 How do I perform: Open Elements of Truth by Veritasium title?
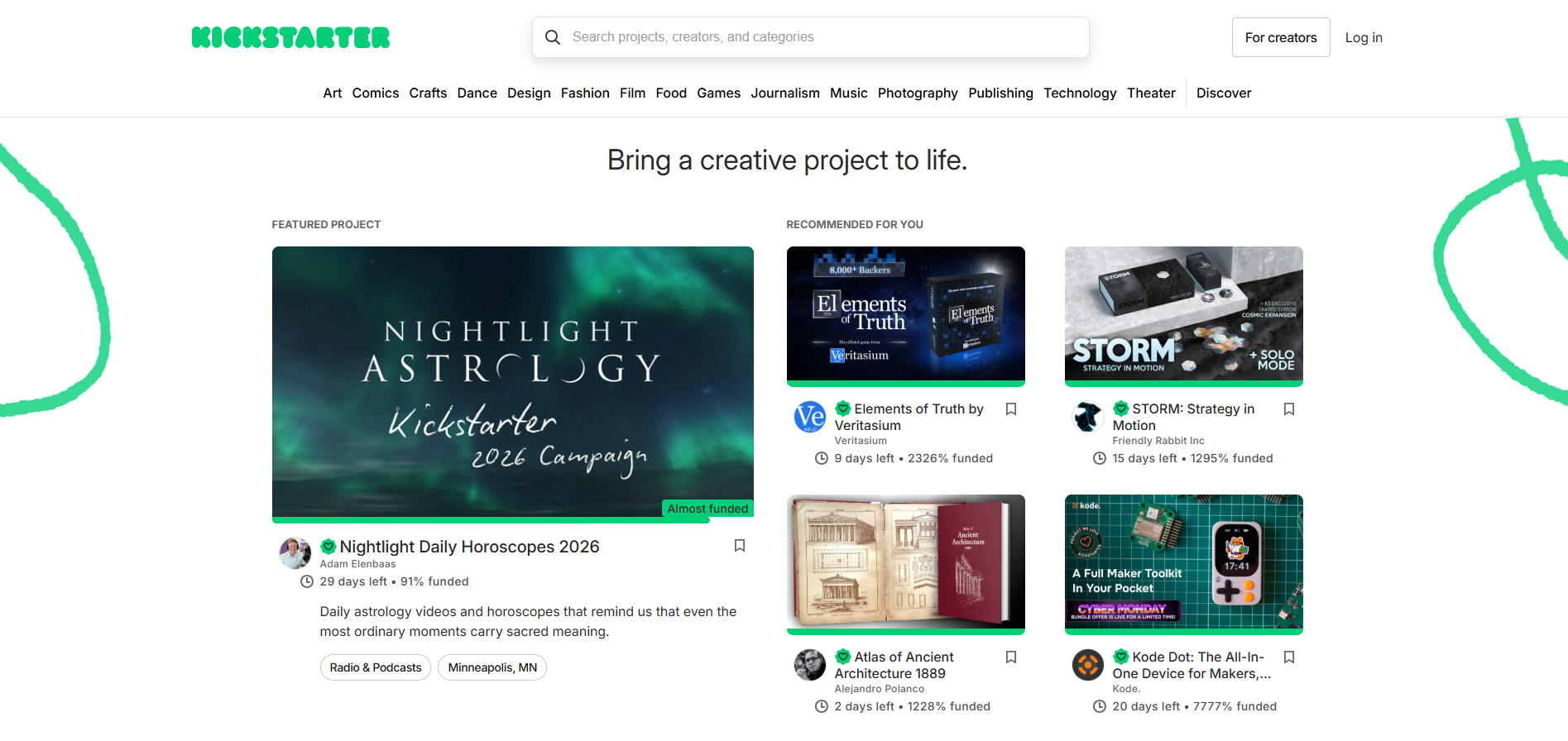coord(909,417)
